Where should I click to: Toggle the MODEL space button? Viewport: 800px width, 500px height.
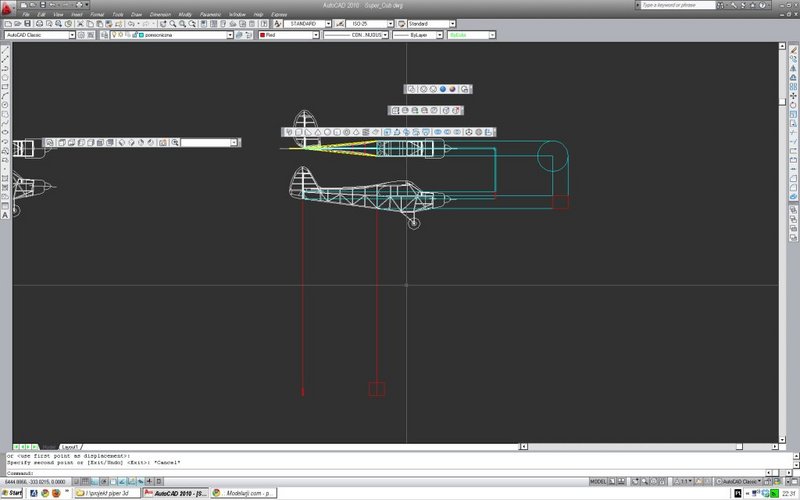[x=598, y=481]
